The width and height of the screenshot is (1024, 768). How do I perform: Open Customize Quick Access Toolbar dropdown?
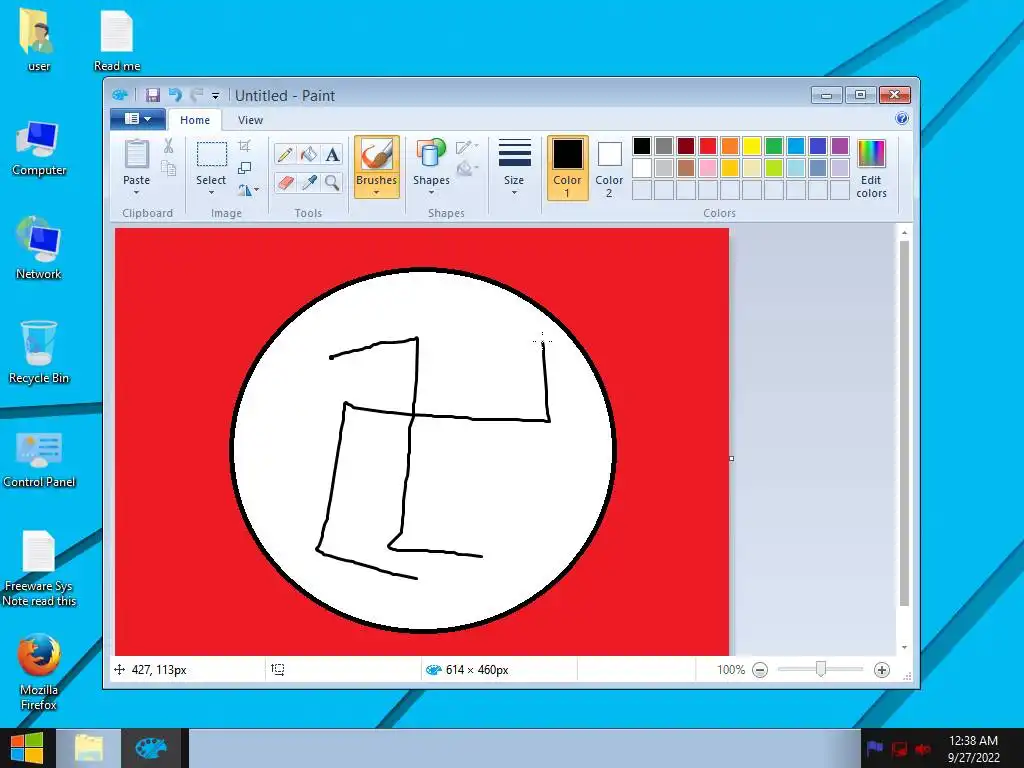pos(216,96)
